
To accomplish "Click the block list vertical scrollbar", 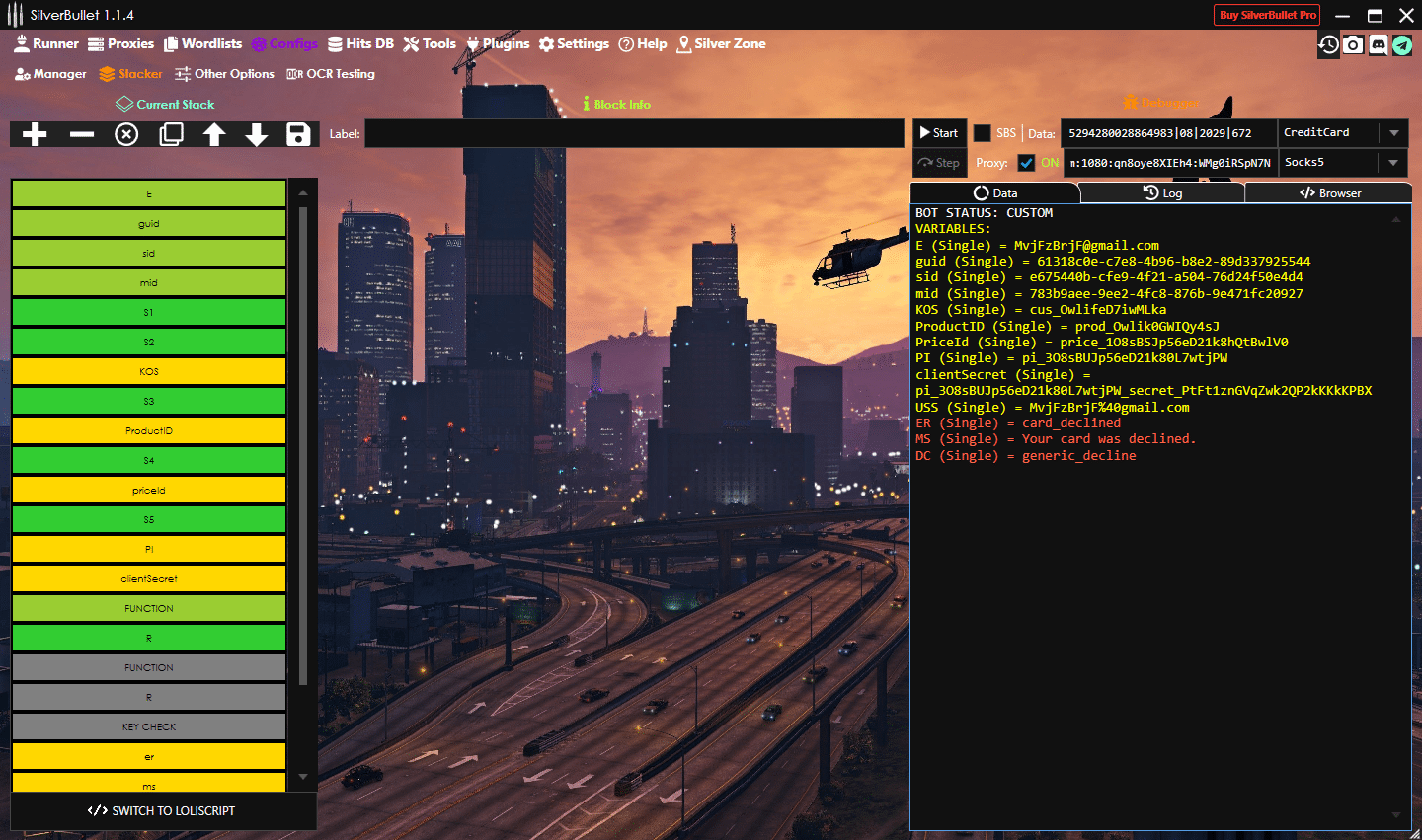I will (x=303, y=444).
